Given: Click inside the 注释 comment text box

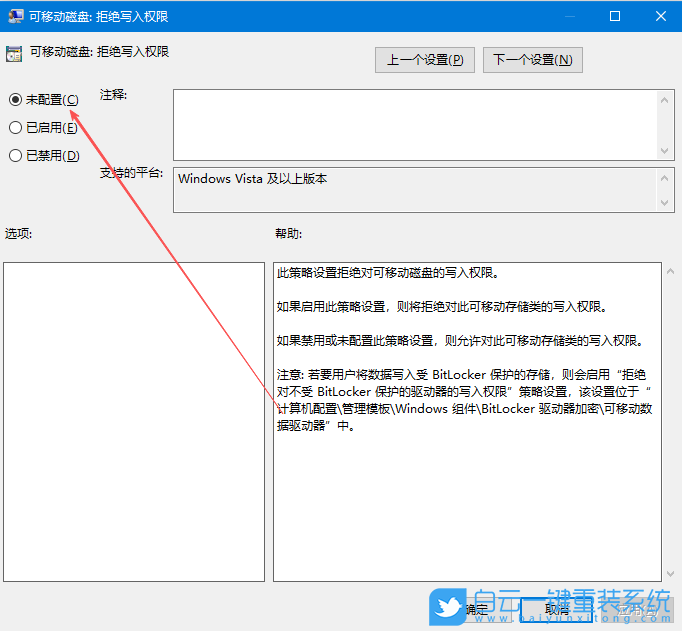Looking at the screenshot, I should (x=415, y=125).
